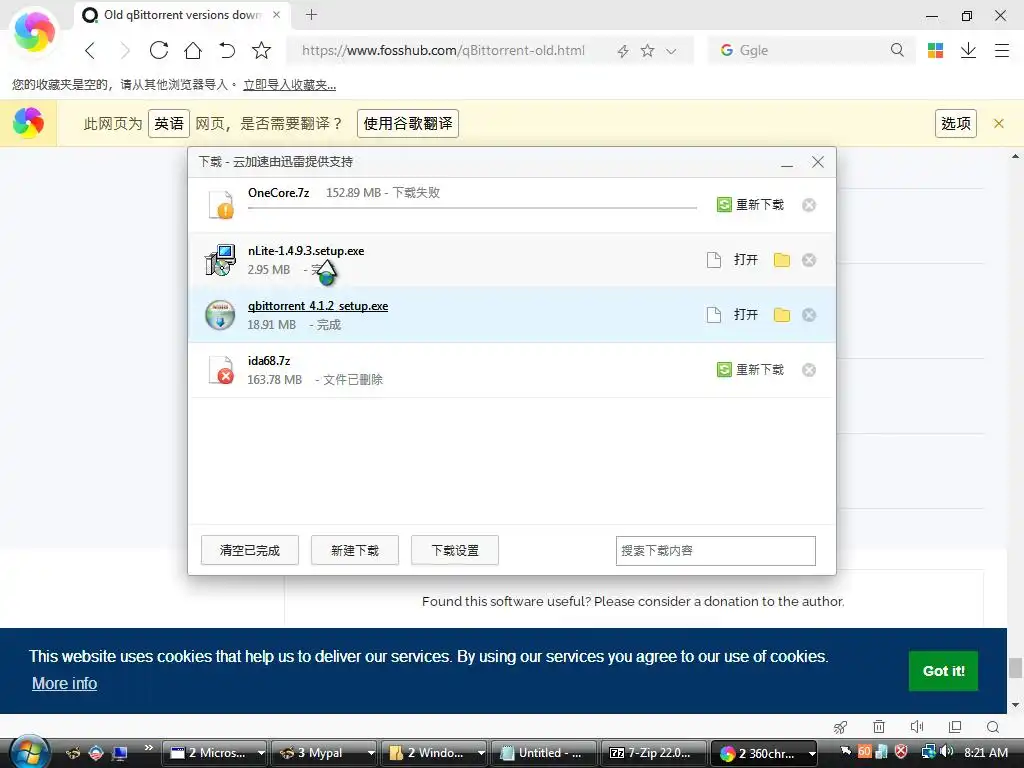This screenshot has width=1024, height=768.
Task: Remove the OneCore.7z download entry
Action: pyautogui.click(x=809, y=205)
